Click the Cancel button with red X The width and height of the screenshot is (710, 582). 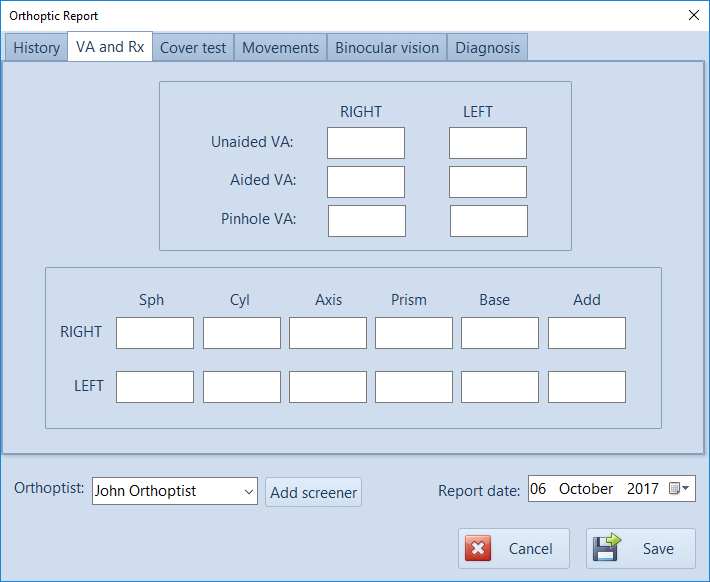pos(514,548)
